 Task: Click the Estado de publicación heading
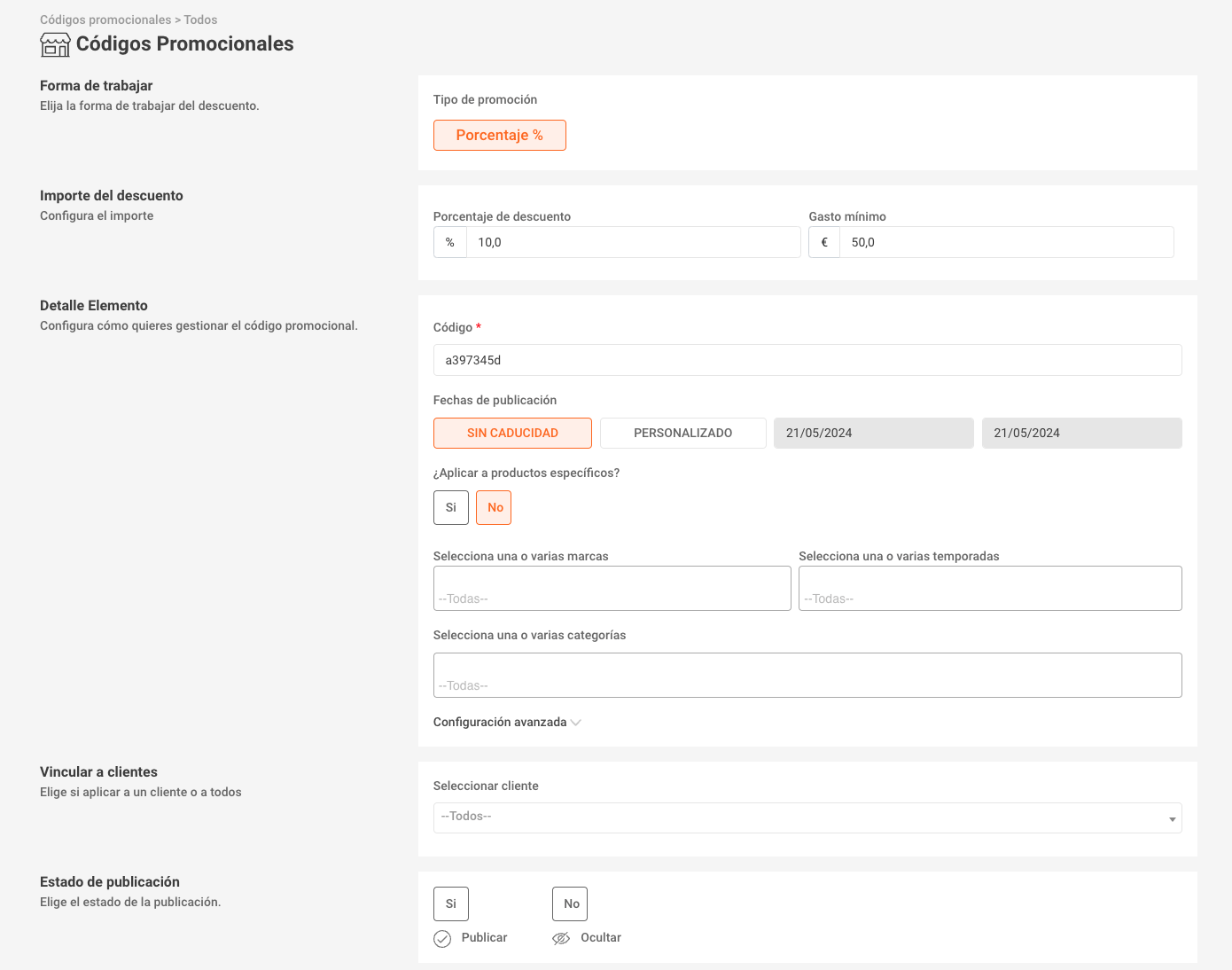click(x=110, y=881)
